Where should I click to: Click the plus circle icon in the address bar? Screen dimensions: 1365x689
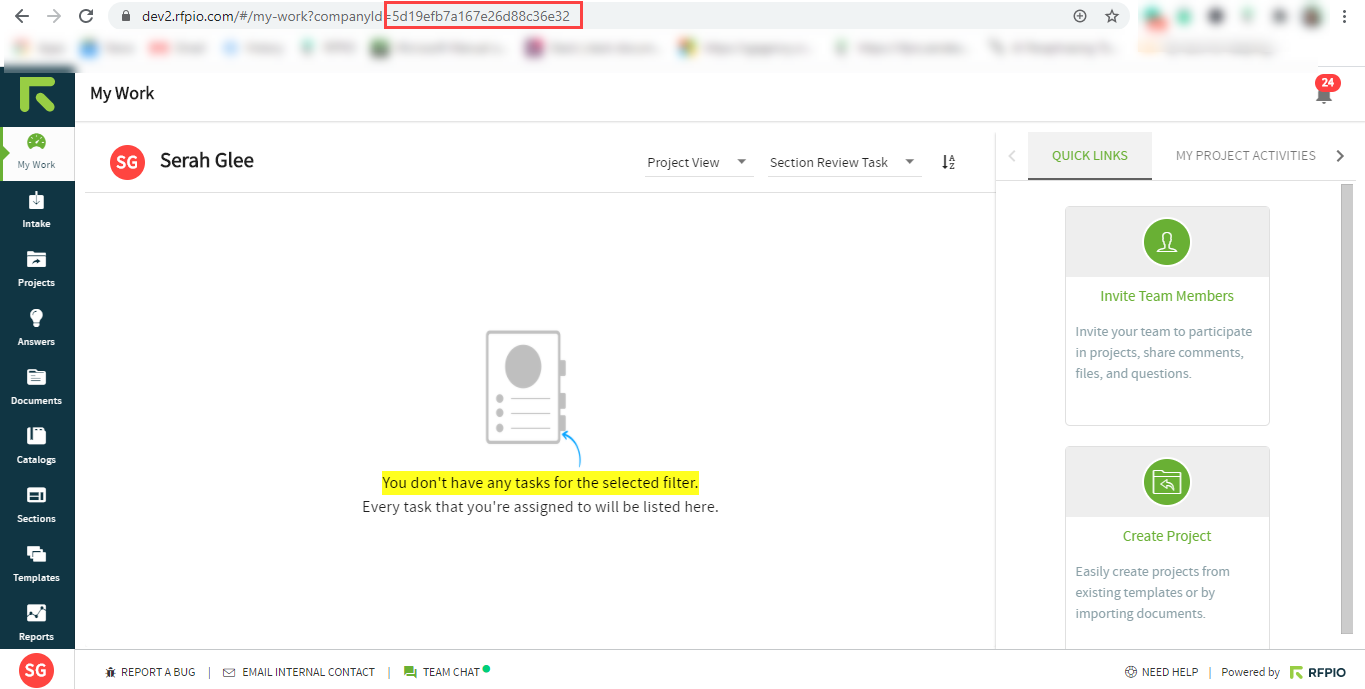point(1080,16)
